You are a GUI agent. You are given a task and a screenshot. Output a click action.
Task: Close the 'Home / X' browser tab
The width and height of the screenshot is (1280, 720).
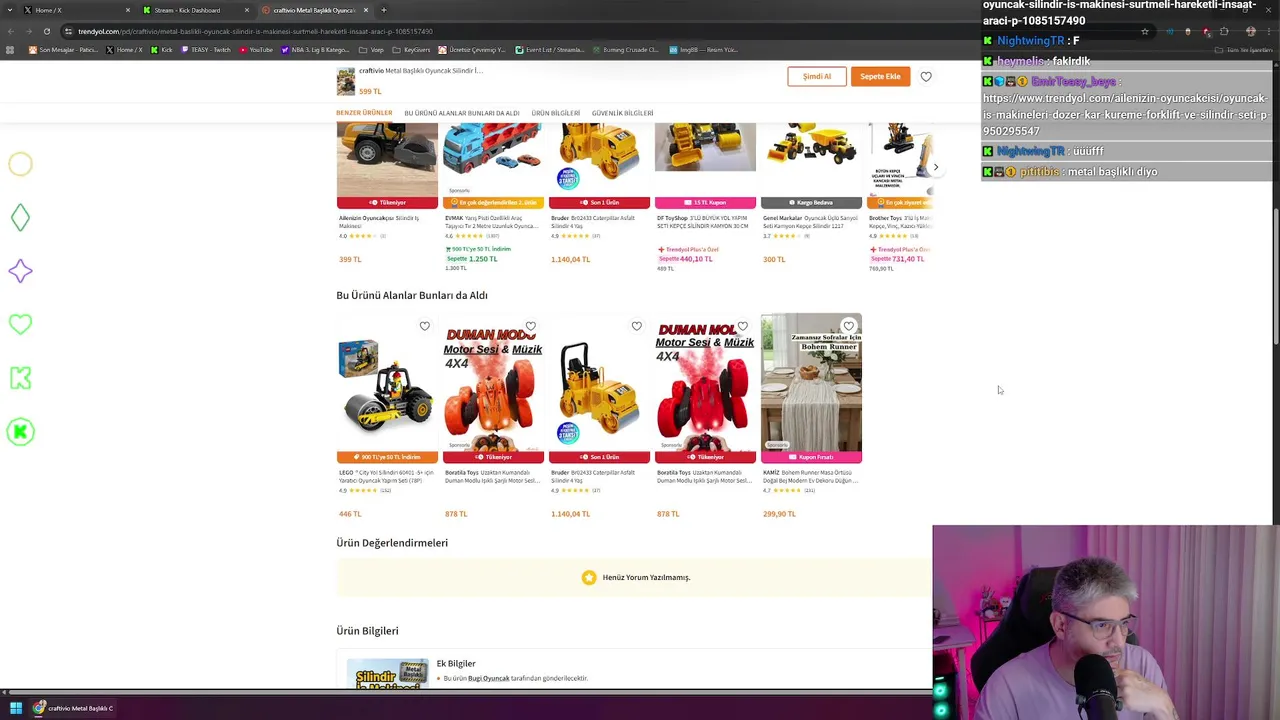(128, 10)
